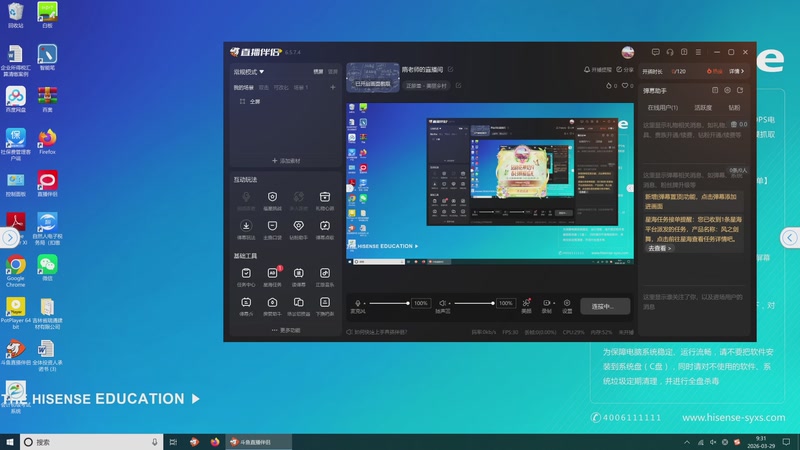Image resolution: width=800 pixels, height=450 pixels.
Task: Open the 读弹幕 icon in basic tools
Action: click(298, 273)
